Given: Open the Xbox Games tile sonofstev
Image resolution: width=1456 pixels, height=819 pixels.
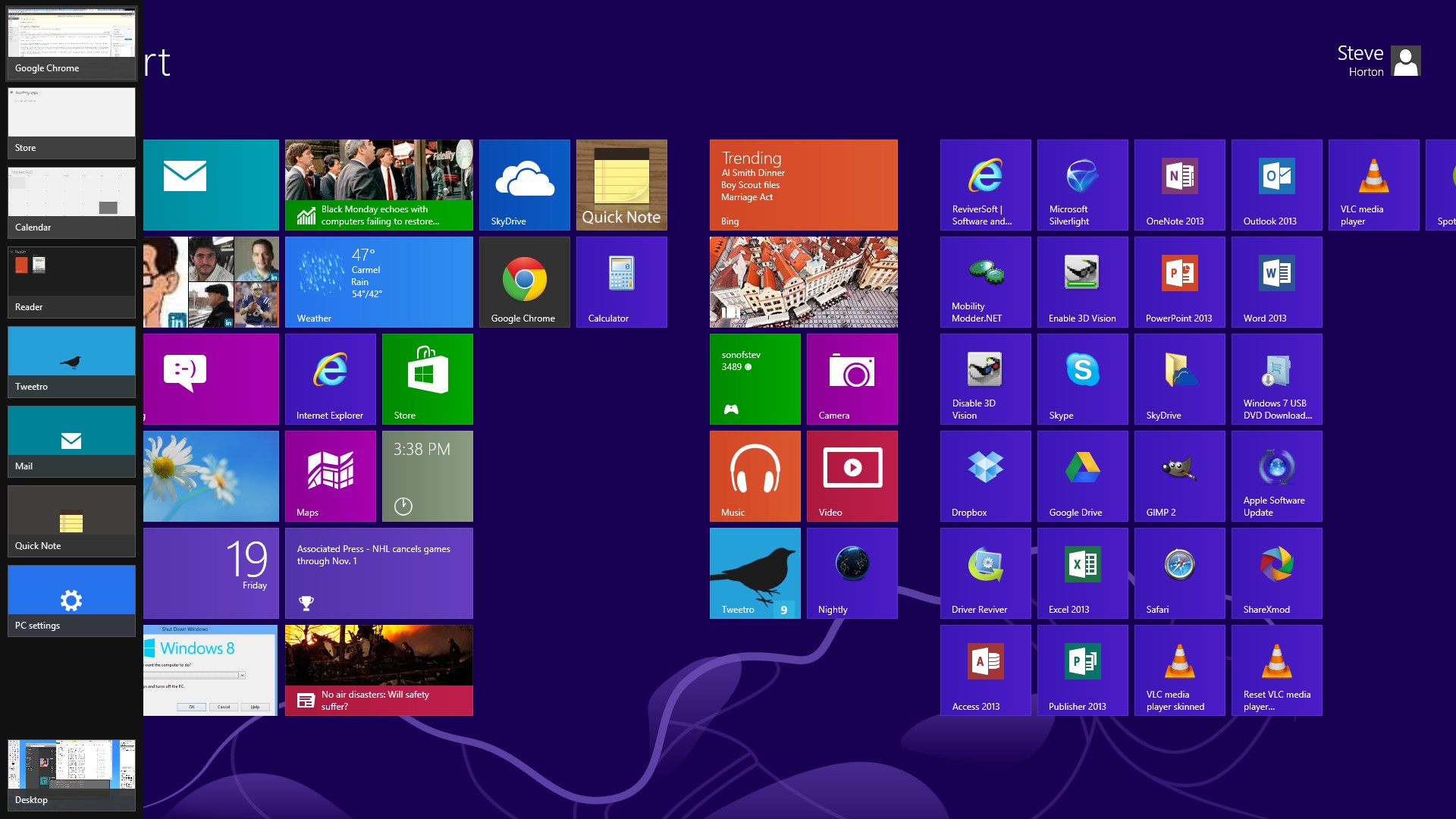Looking at the screenshot, I should click(x=755, y=379).
